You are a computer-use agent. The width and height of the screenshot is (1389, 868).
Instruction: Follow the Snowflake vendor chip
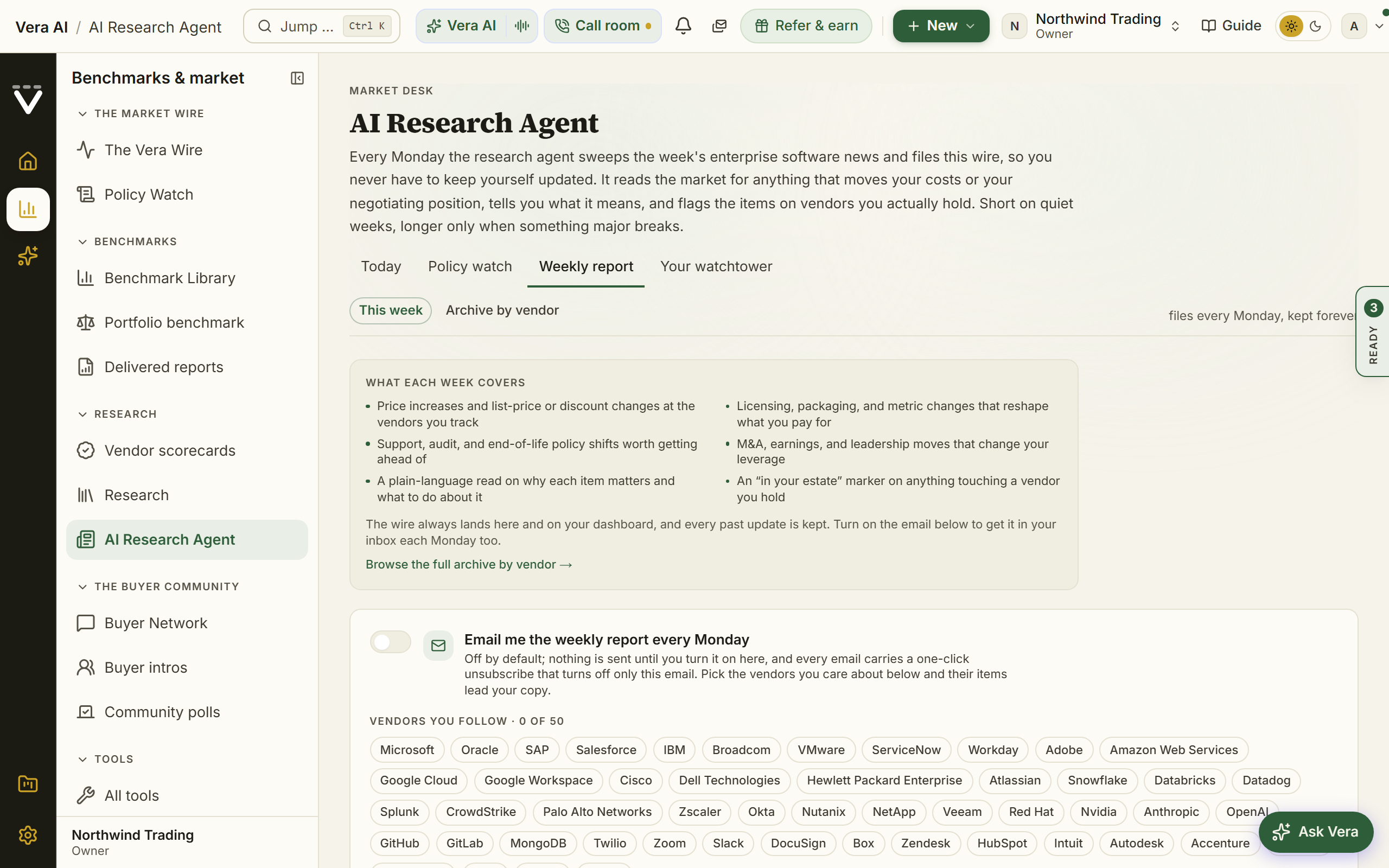1097,780
